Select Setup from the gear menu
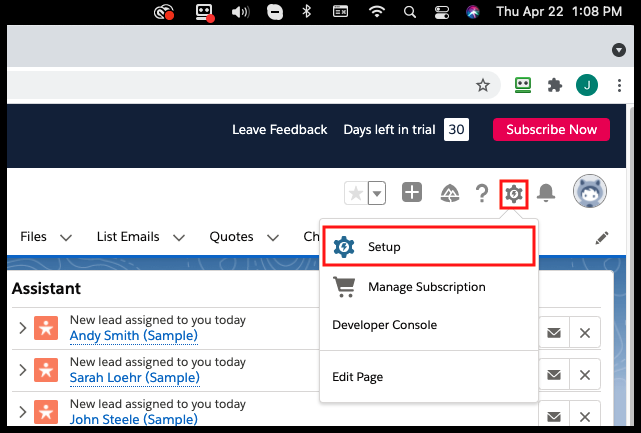 428,246
